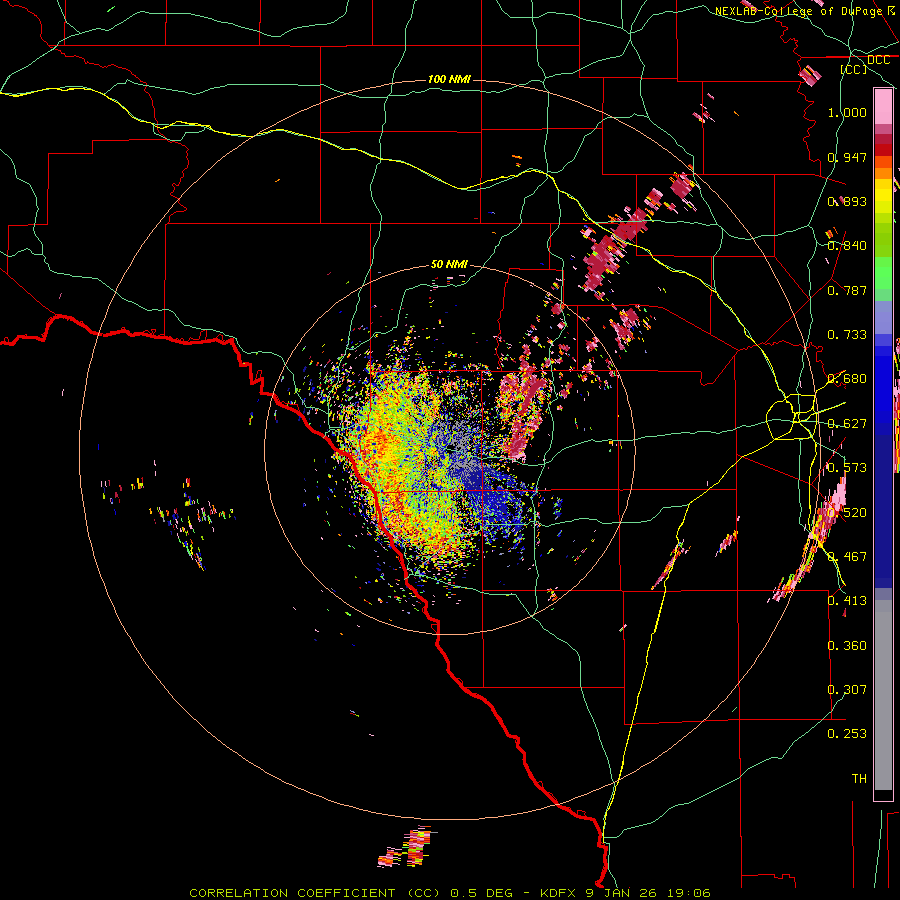The width and height of the screenshot is (900, 900).
Task: Pick the light pink swatch atop color bar
Action: coord(883,107)
